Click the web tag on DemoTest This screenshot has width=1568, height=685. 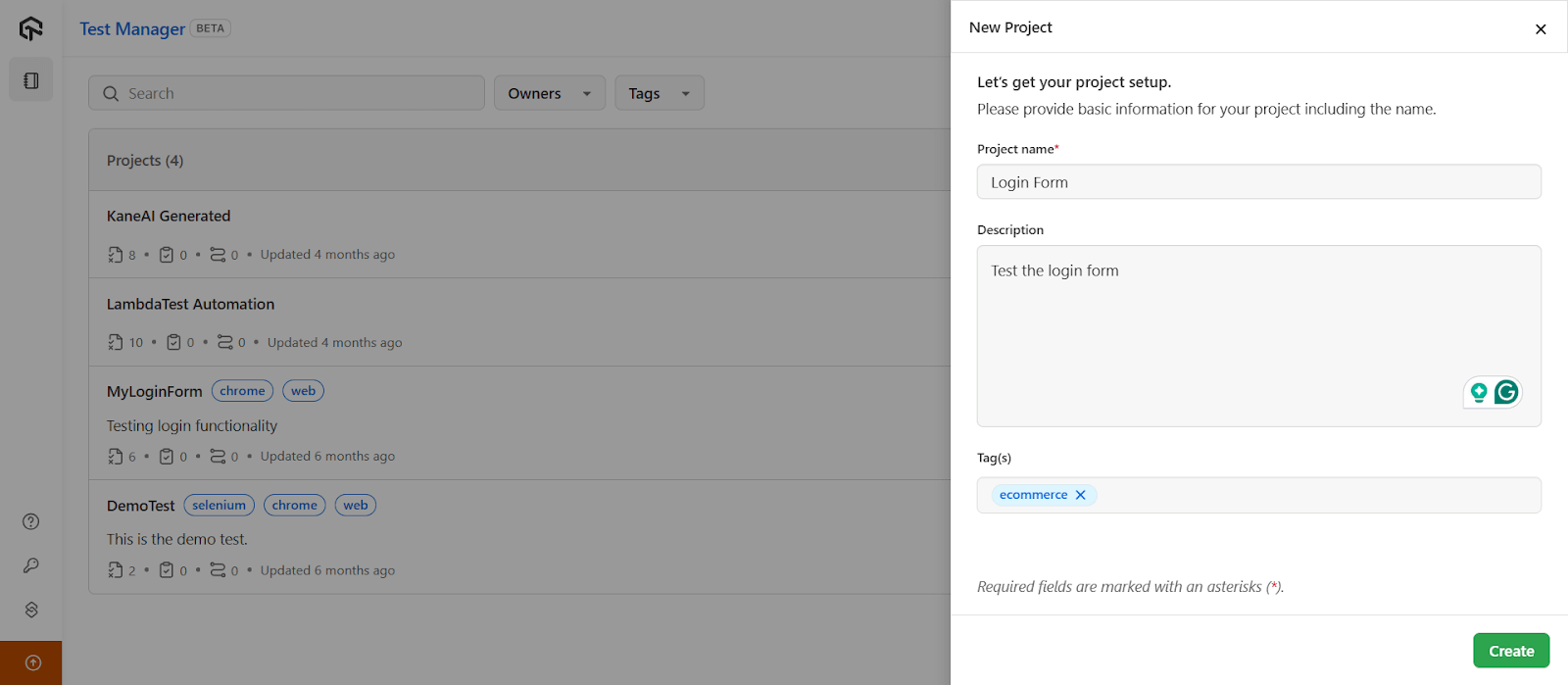coord(356,506)
